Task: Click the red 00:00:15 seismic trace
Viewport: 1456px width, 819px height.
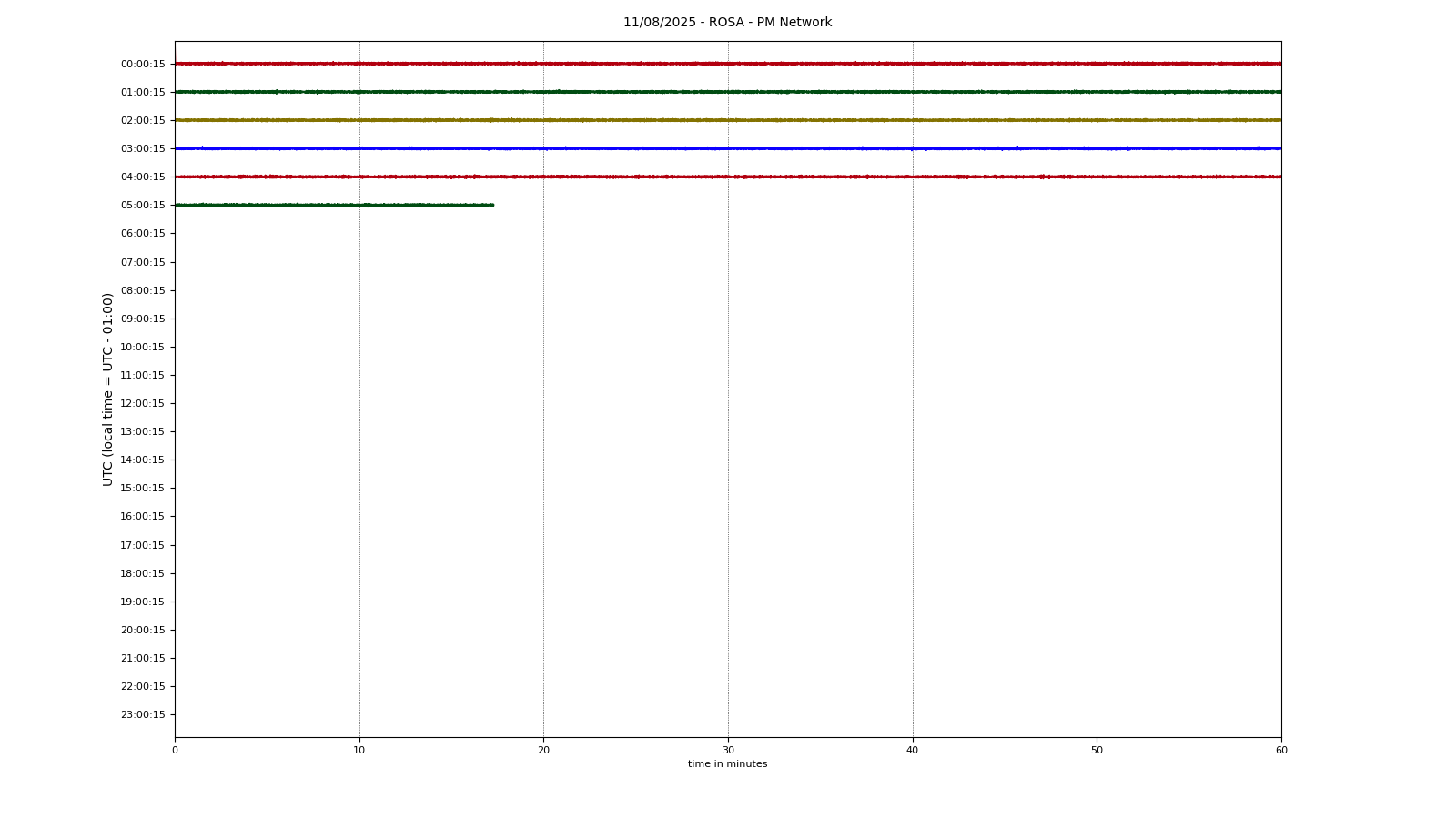Action: click(x=728, y=64)
